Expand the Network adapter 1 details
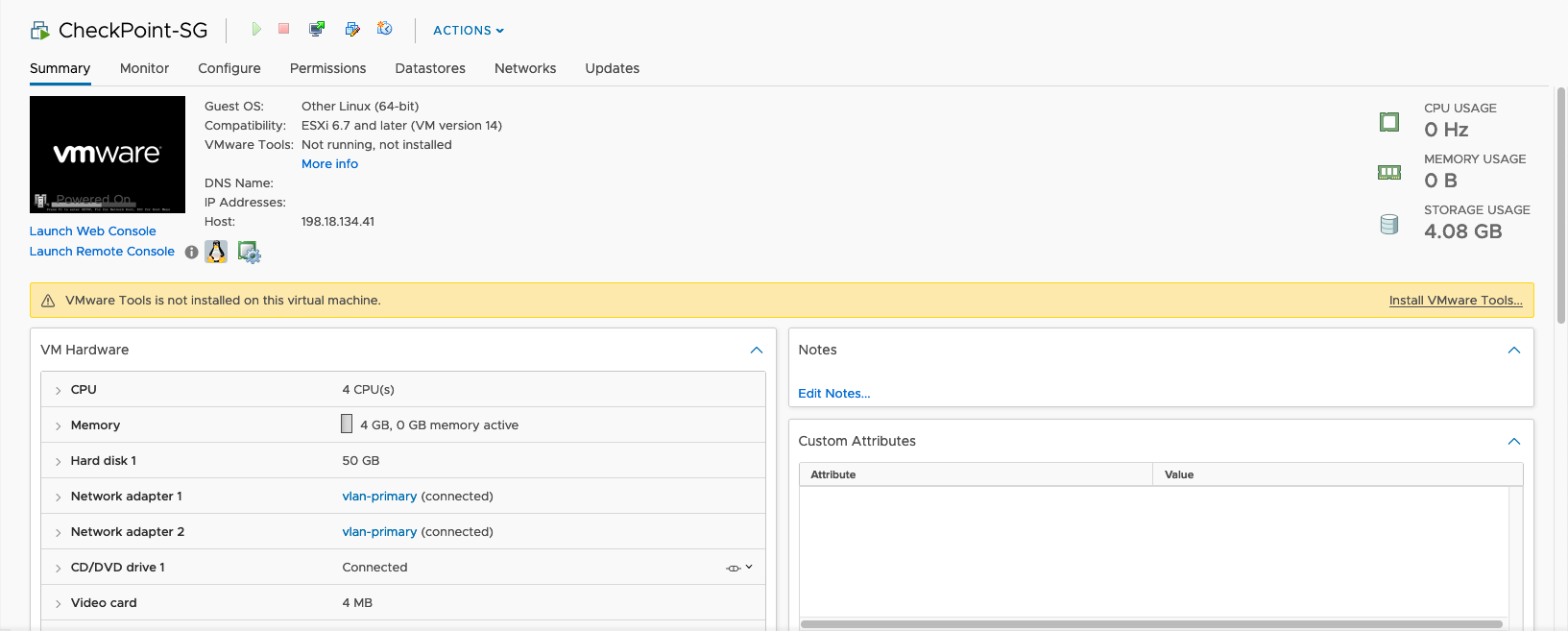Image resolution: width=1568 pixels, height=631 pixels. coord(59,497)
